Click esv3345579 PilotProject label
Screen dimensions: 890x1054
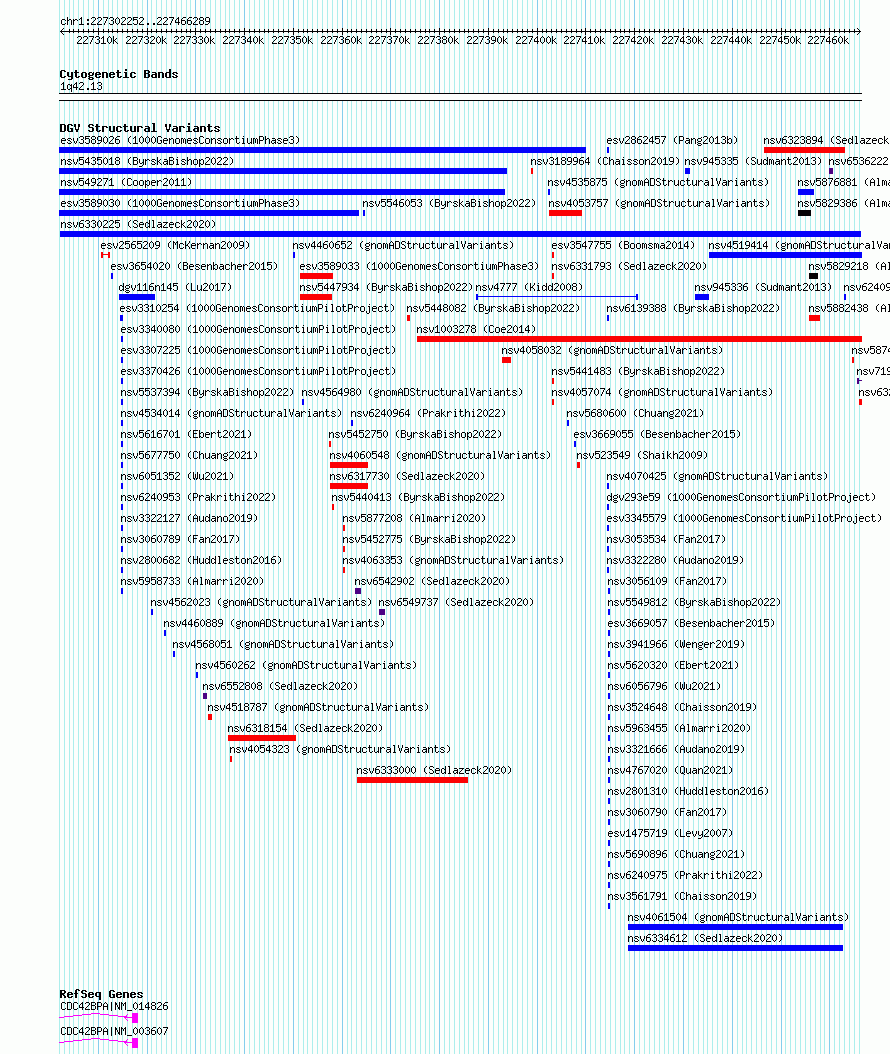pyautogui.click(x=744, y=518)
